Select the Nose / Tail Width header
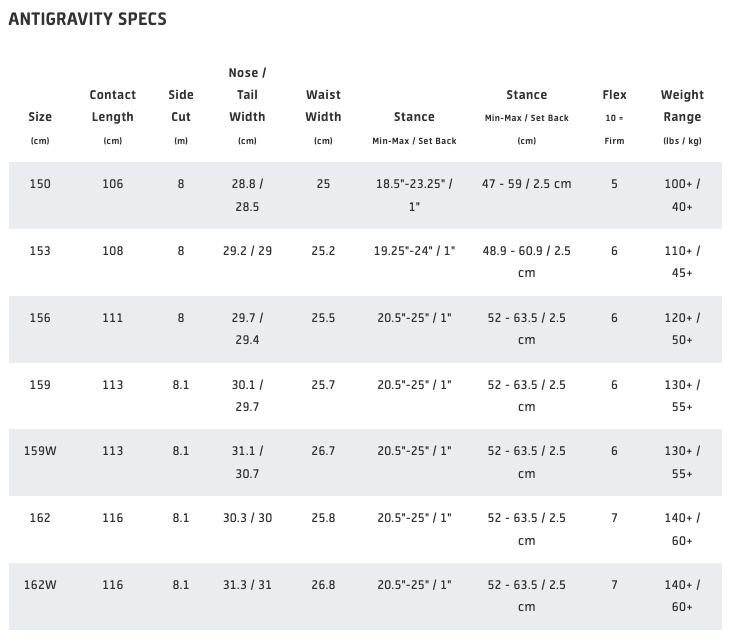This screenshot has height=638, width=733. coord(247,95)
